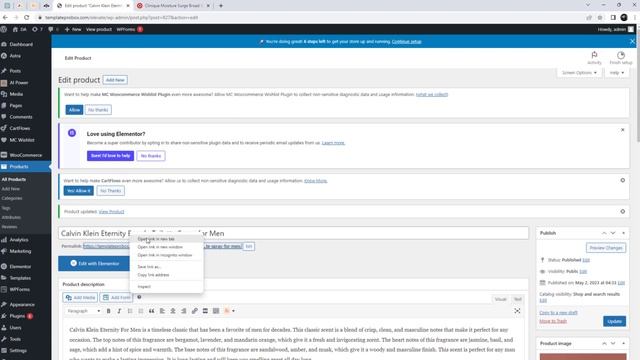Toggle the Publish panel collapse arrow
The height and width of the screenshot is (360, 640).
[623, 233]
